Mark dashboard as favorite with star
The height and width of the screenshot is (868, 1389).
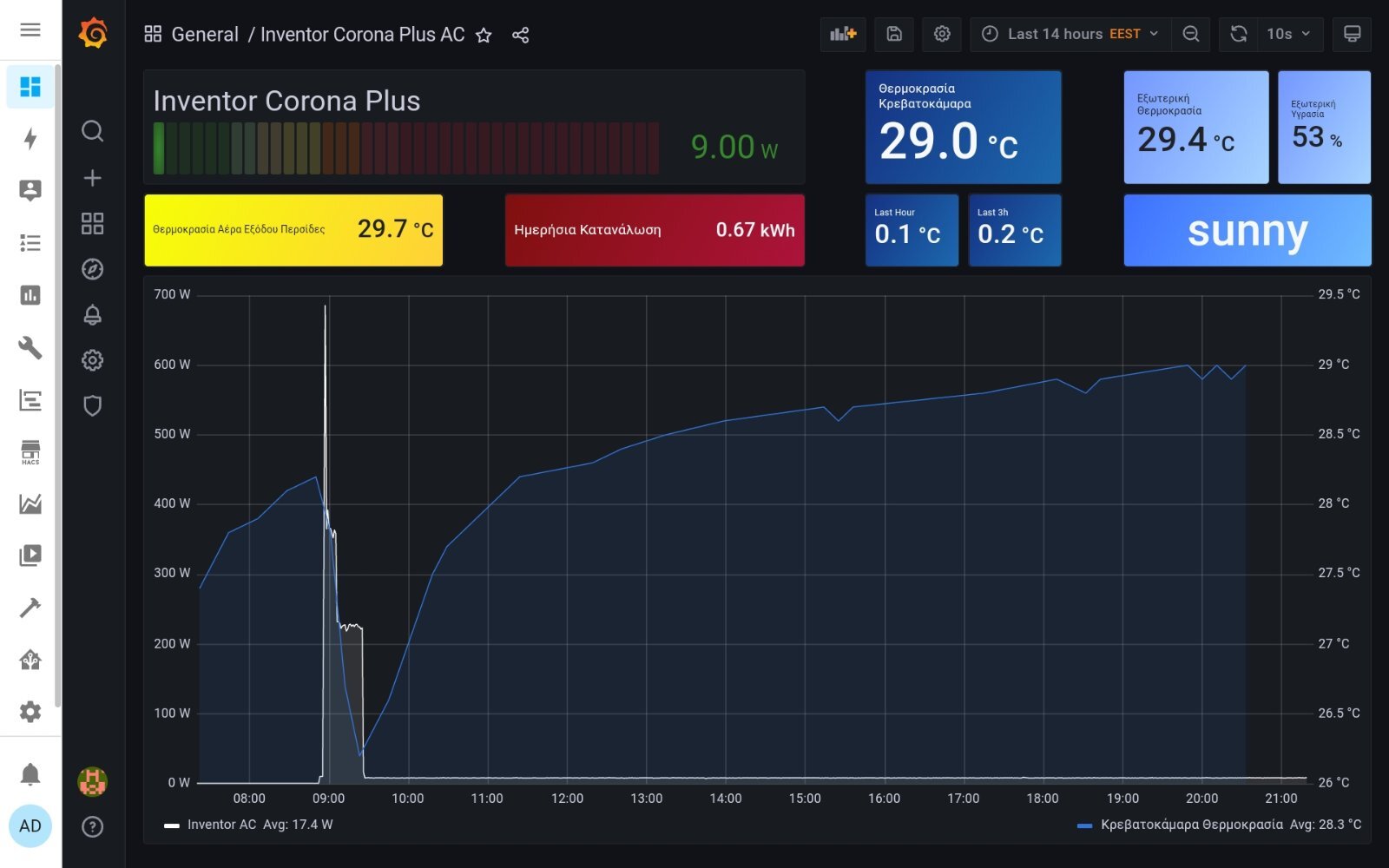(x=484, y=35)
